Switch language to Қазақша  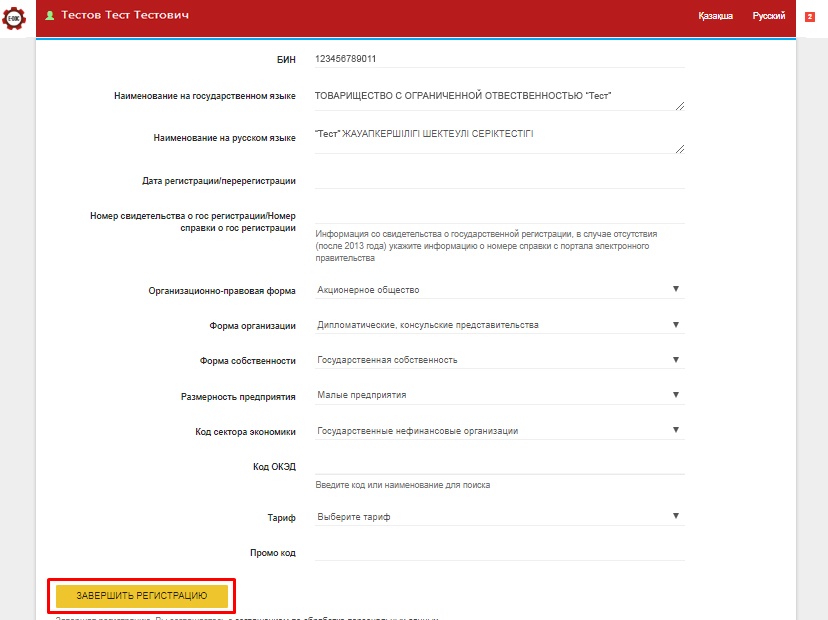[715, 16]
